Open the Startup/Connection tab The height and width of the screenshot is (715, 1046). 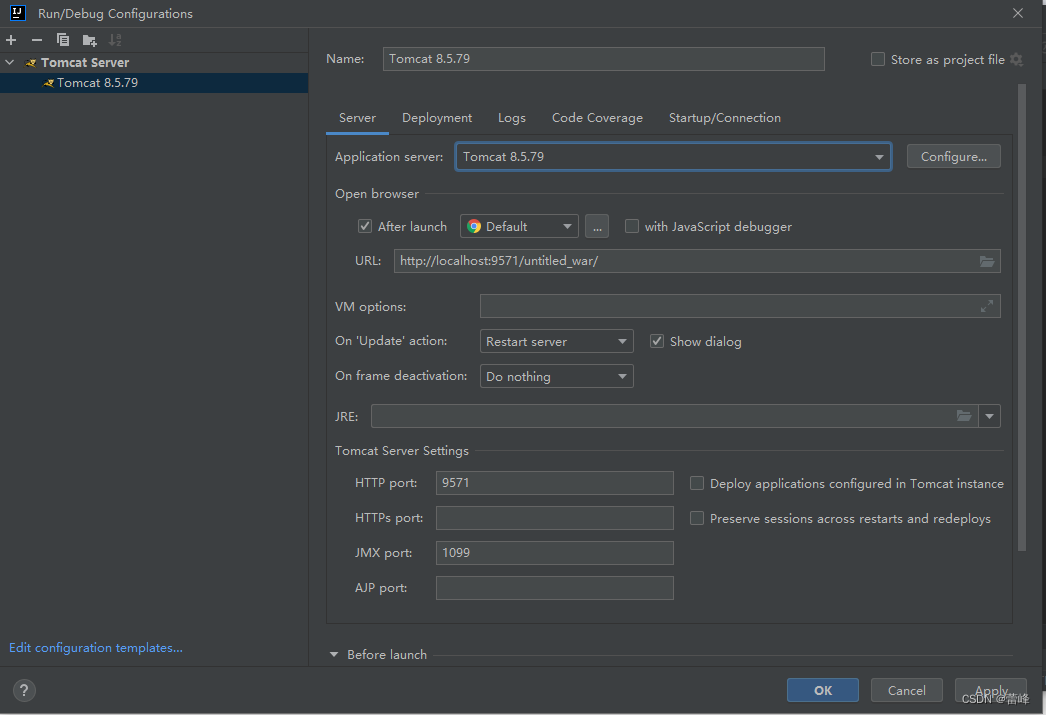[724, 118]
